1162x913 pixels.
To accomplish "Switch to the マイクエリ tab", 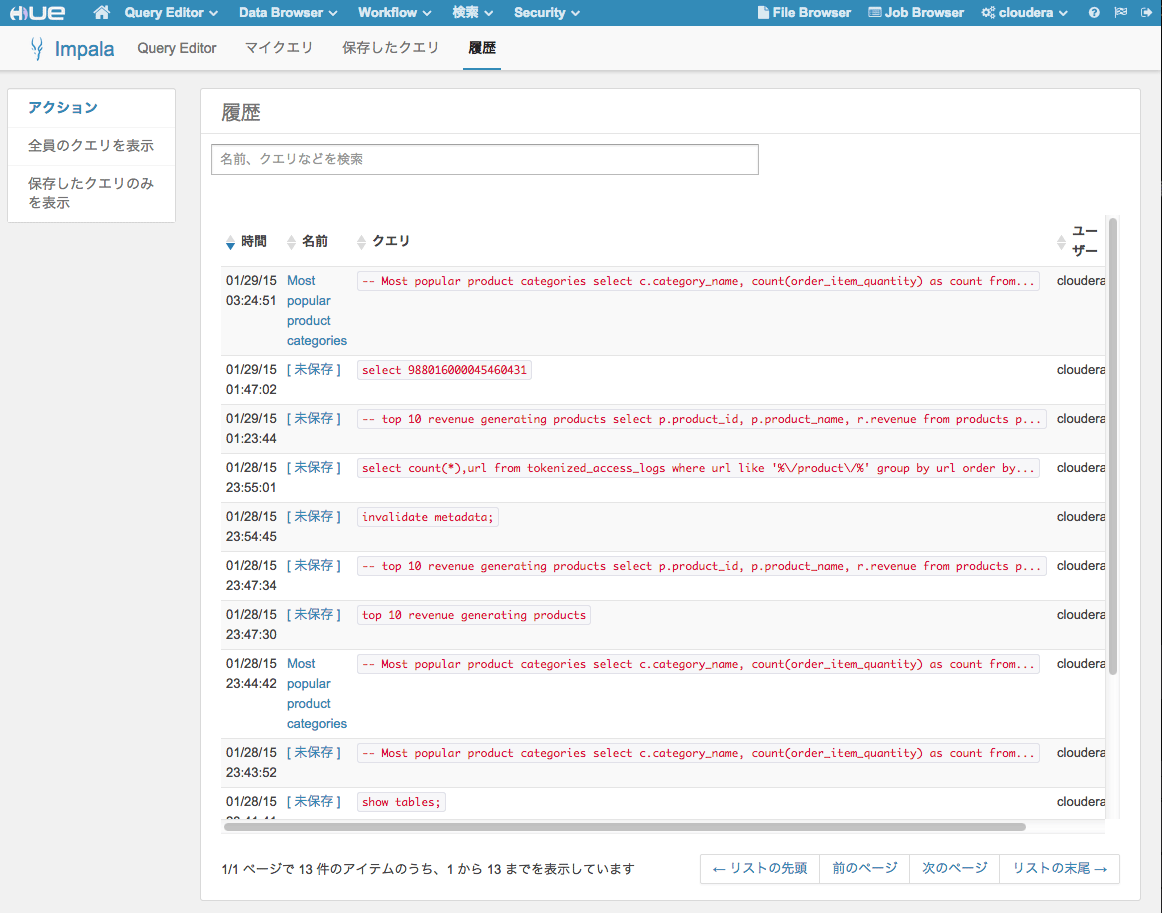I will point(279,48).
